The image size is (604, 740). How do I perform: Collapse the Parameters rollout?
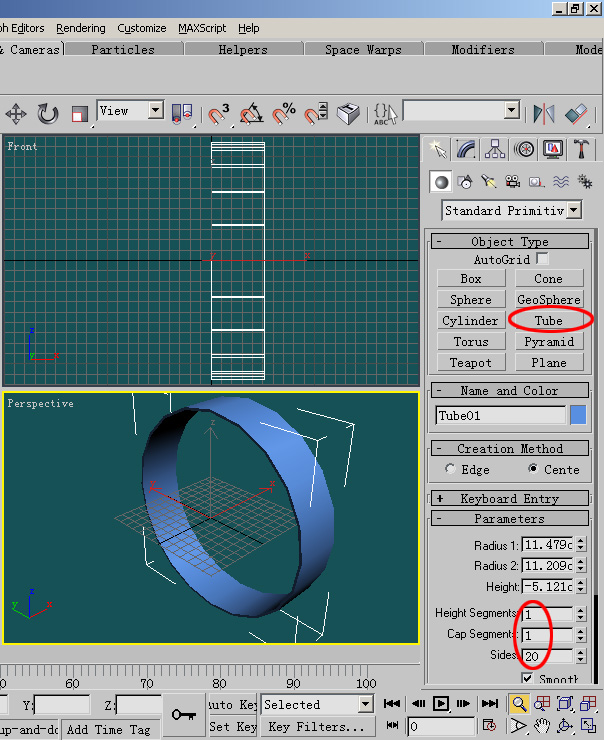[x=510, y=518]
